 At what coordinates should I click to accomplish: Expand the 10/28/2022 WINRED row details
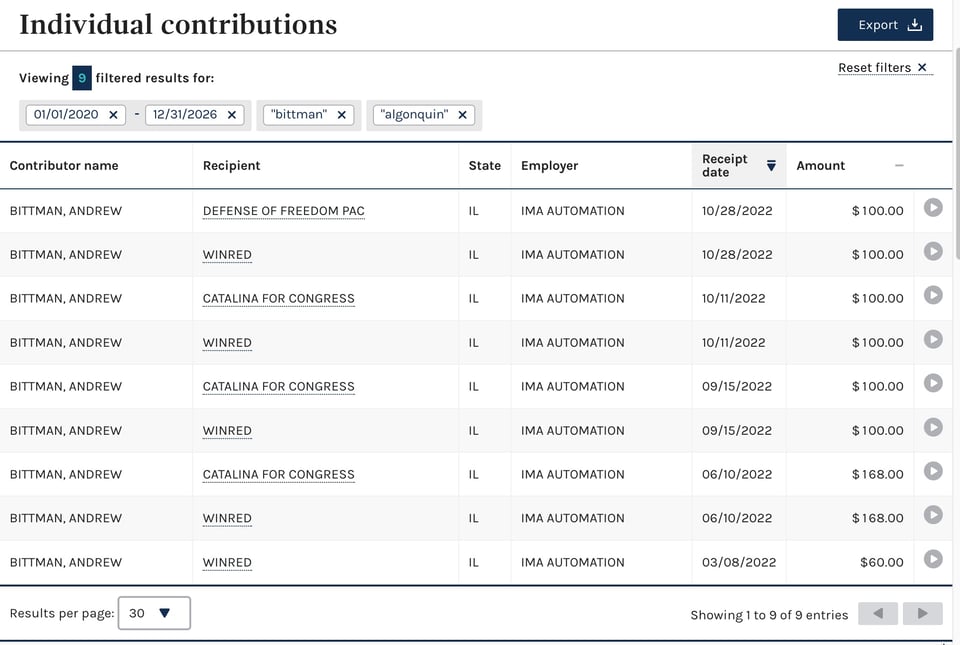tap(933, 251)
